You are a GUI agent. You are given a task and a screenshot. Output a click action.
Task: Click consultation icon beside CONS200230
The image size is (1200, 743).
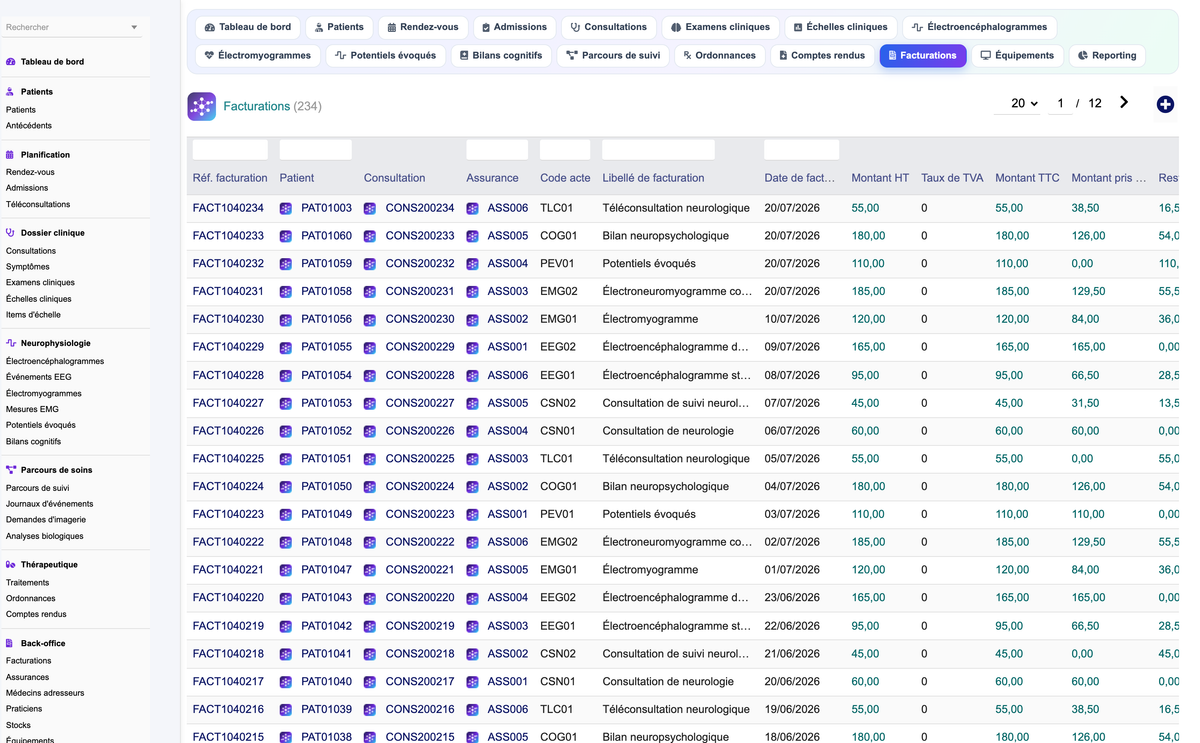coord(370,320)
